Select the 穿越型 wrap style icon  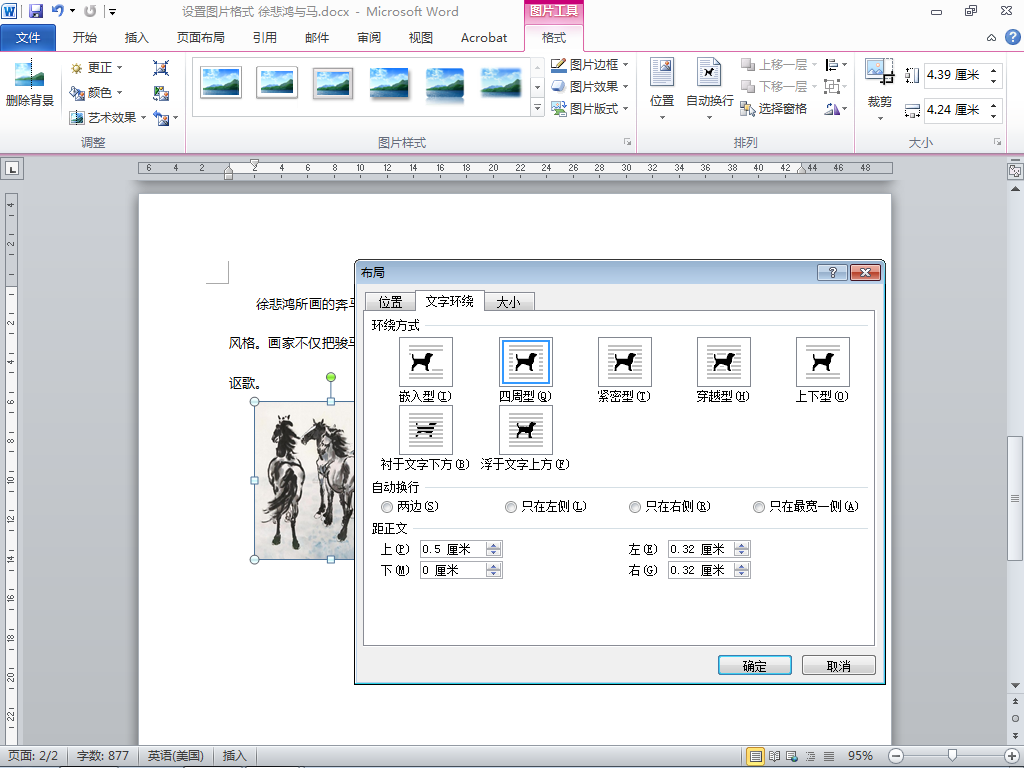pyautogui.click(x=724, y=362)
